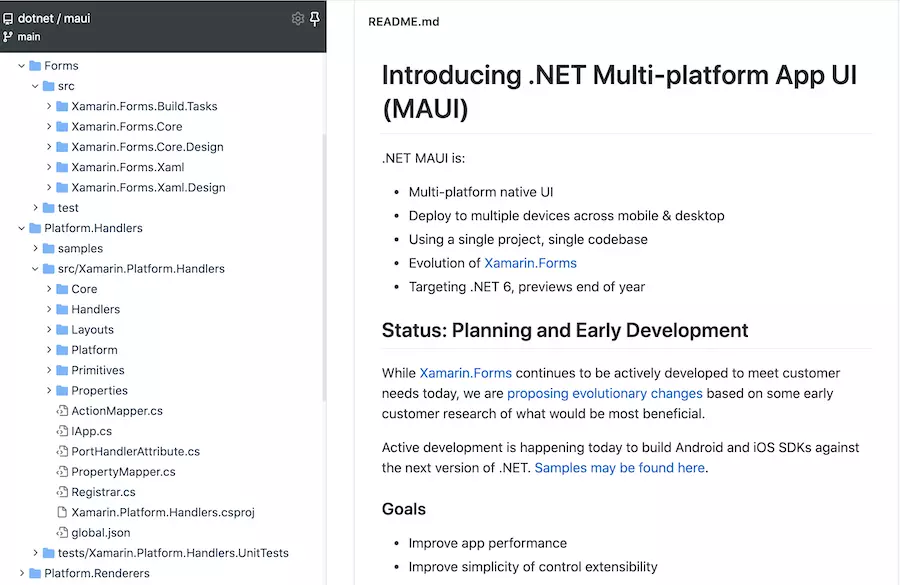Open the sidebar settings gear icon
The height and width of the screenshot is (585, 900).
click(297, 18)
